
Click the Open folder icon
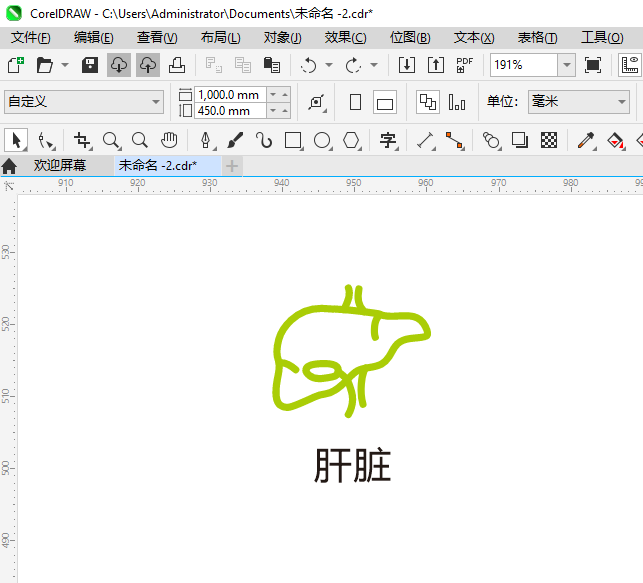tap(44, 65)
